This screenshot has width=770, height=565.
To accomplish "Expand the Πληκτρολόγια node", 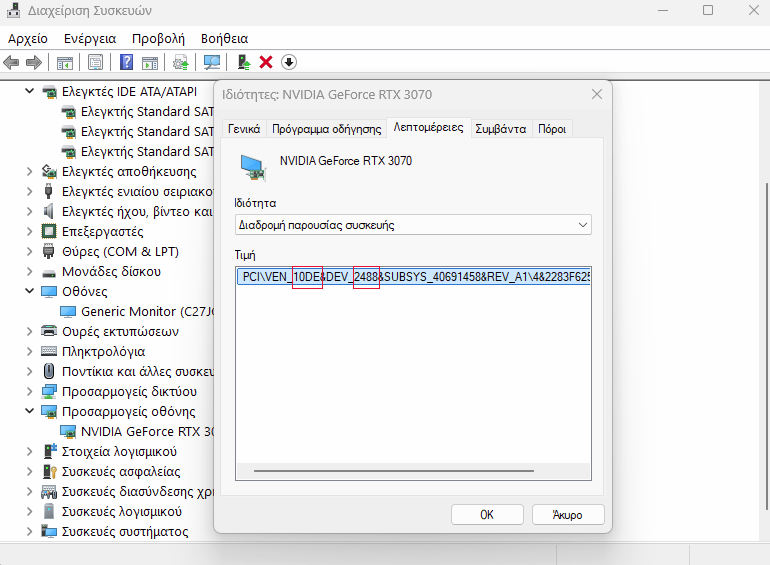I will [29, 351].
